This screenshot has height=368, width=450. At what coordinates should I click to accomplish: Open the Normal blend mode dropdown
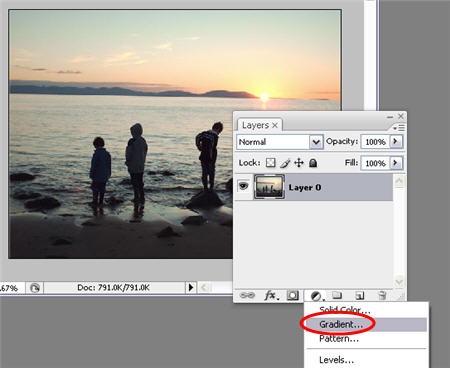316,142
